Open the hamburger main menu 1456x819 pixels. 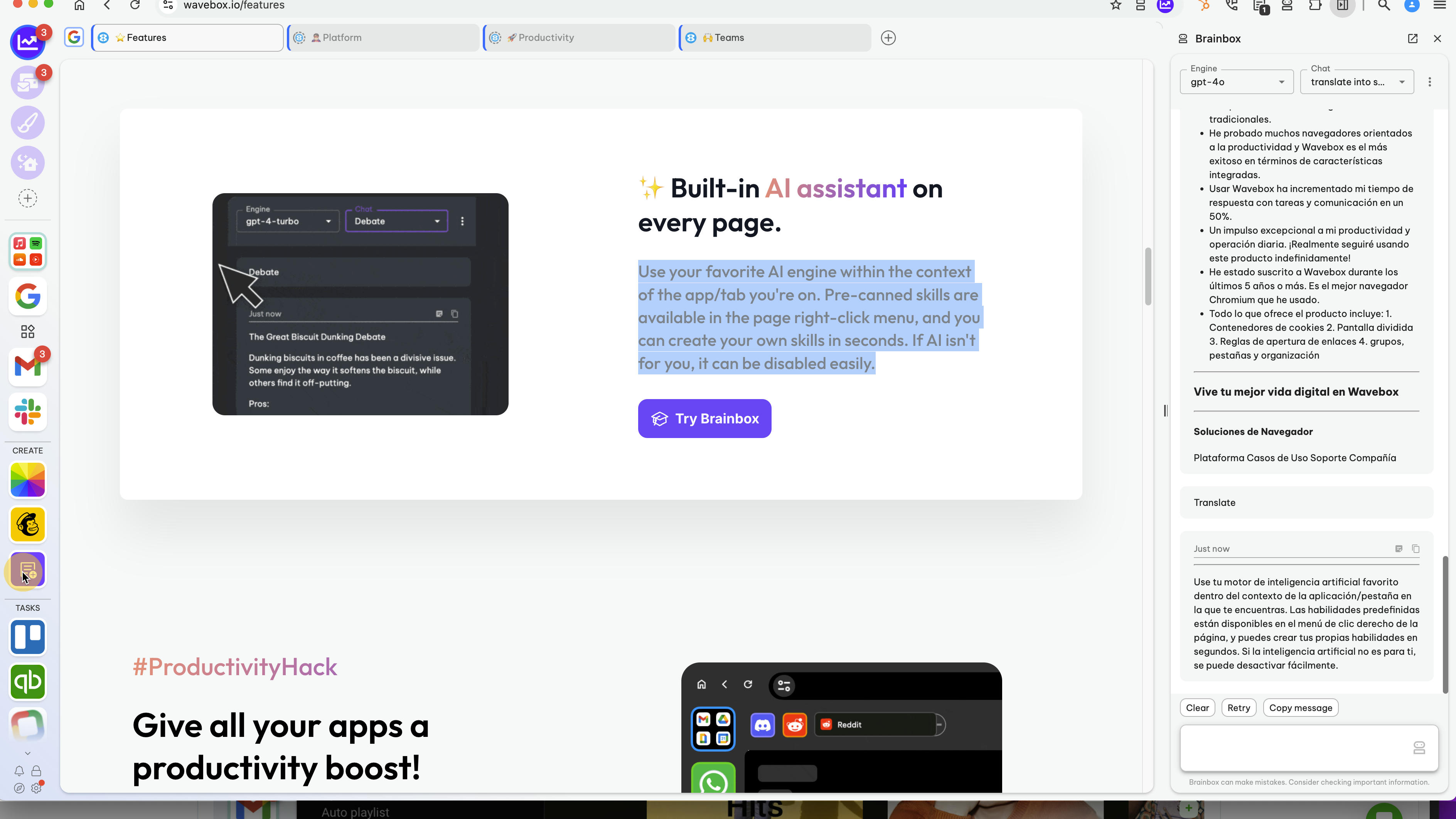1439,5
